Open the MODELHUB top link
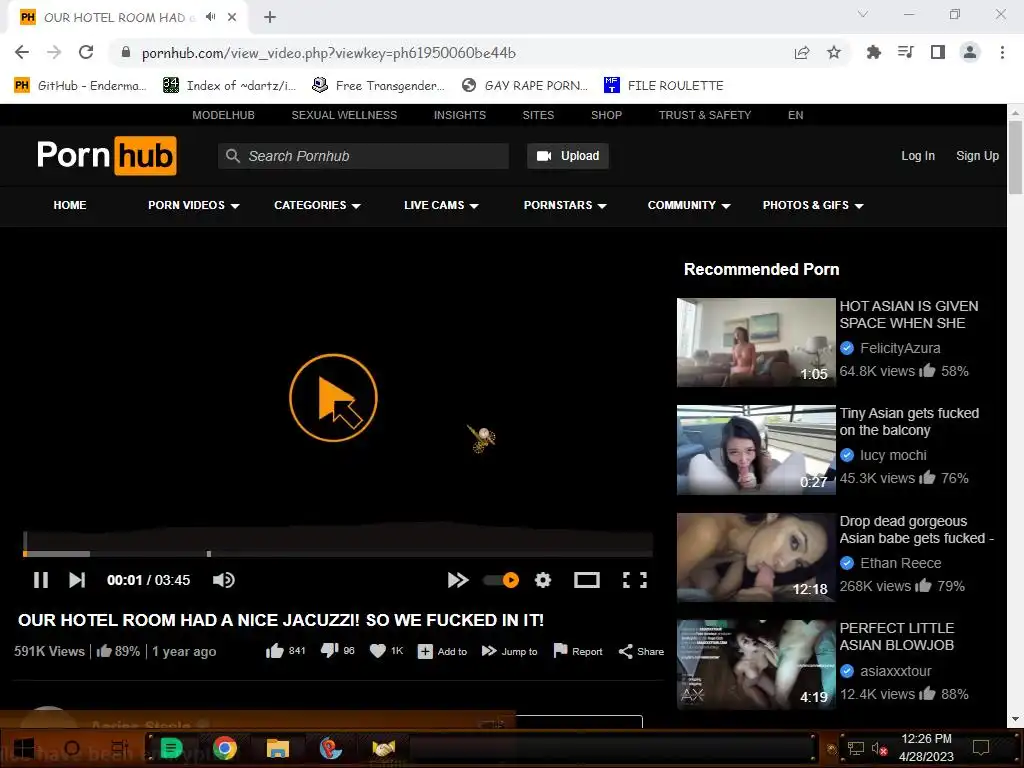This screenshot has height=768, width=1024. 223,115
